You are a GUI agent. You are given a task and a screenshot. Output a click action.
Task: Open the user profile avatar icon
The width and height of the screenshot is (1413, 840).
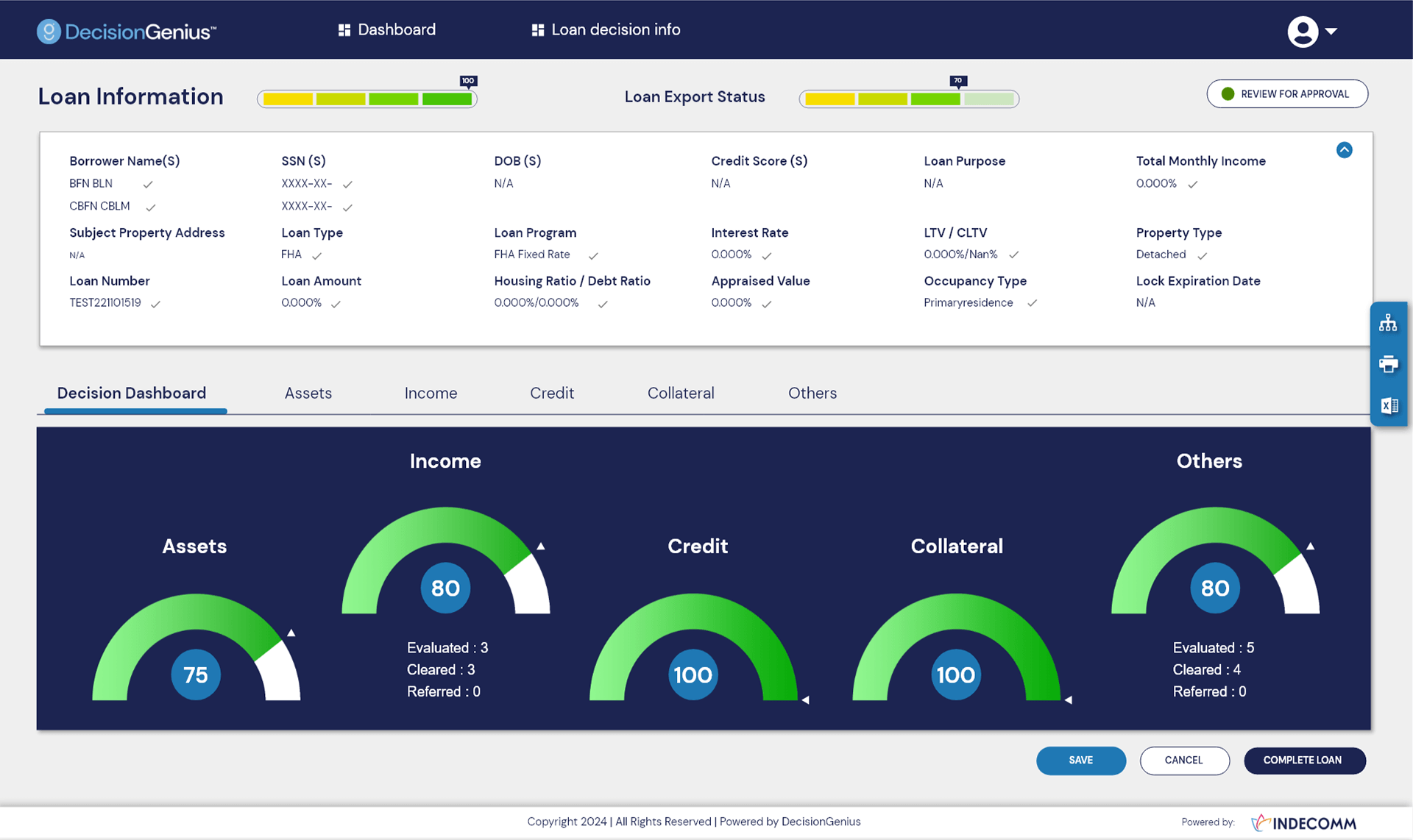(1301, 30)
